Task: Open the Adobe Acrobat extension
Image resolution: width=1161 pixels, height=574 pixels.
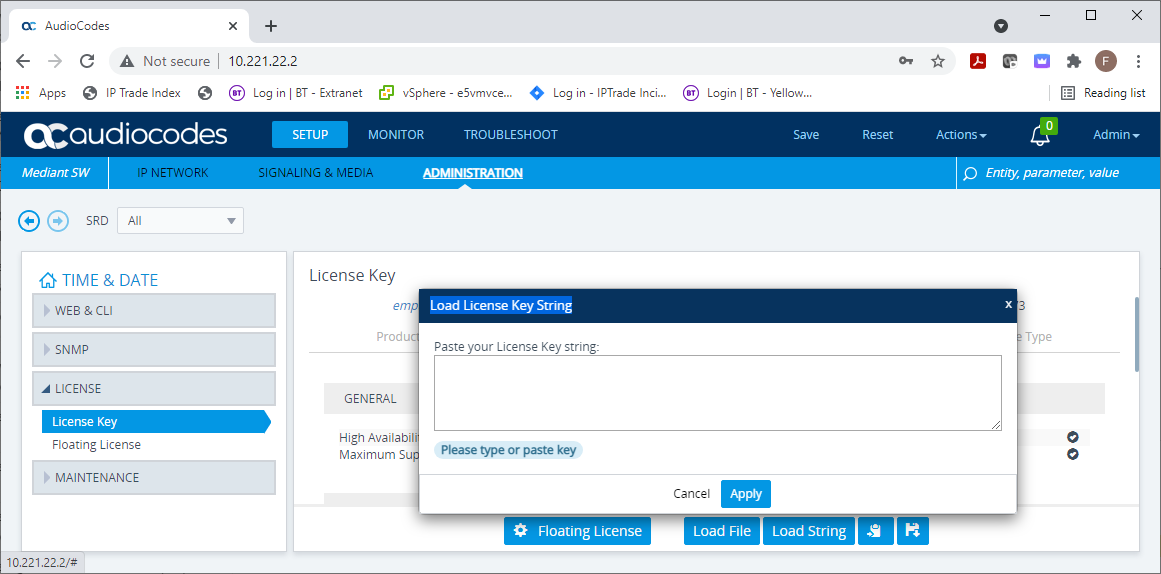Action: 978,61
